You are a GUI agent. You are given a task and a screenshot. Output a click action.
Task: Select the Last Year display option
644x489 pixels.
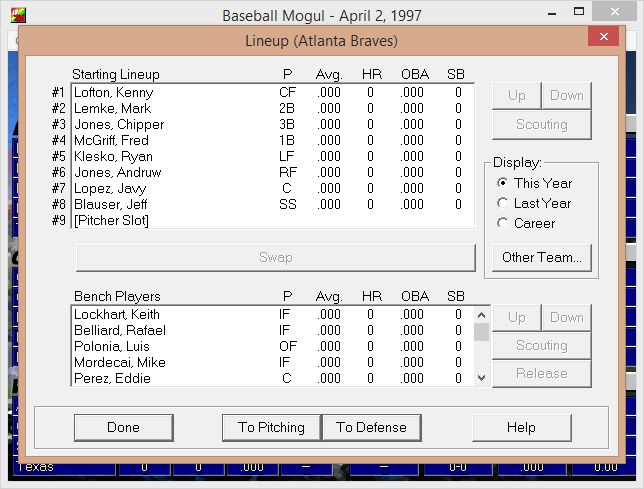534,203
